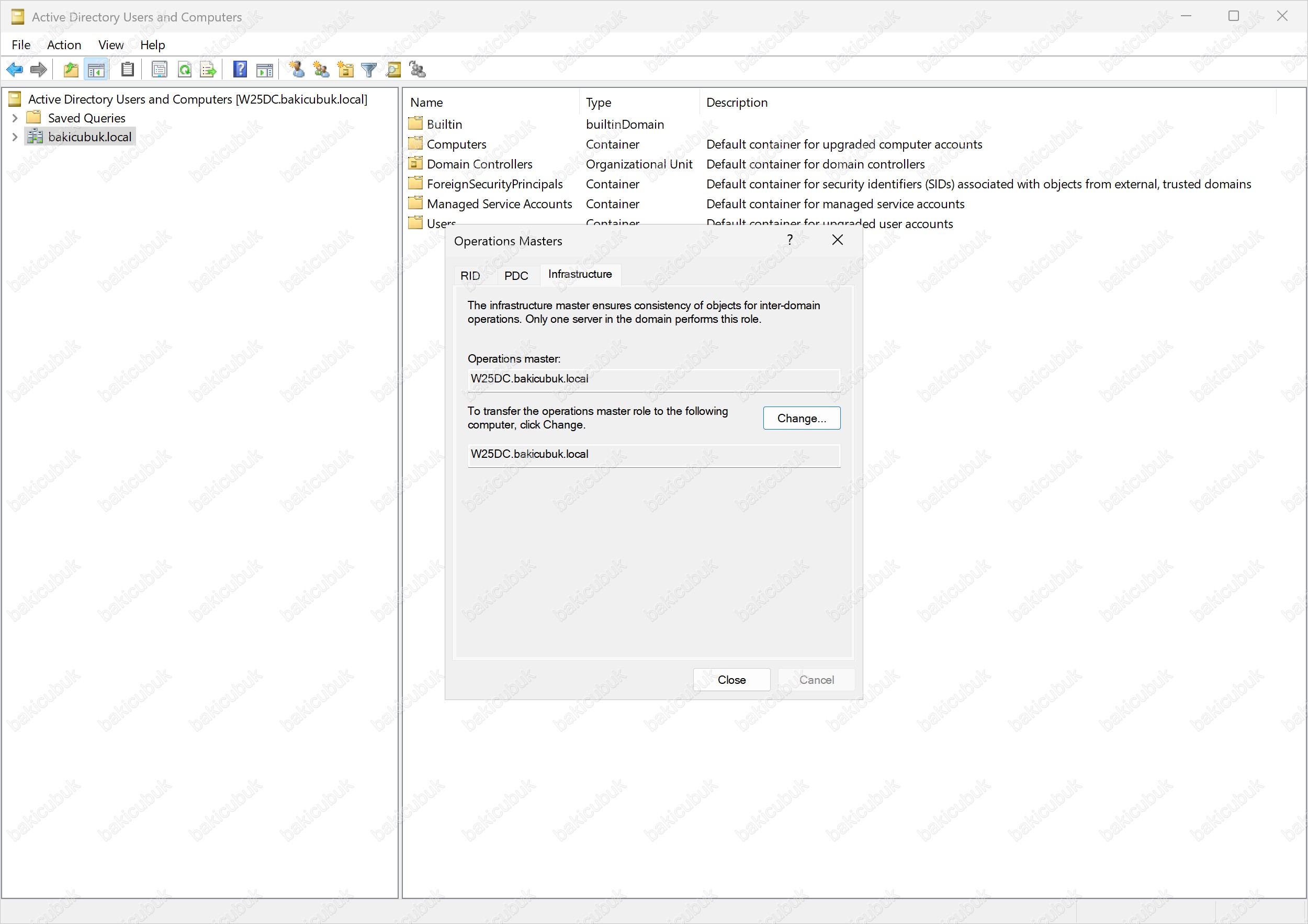Screen dimensions: 1308x924
Task: Click add-to-group toolbar icon
Action: (418, 70)
